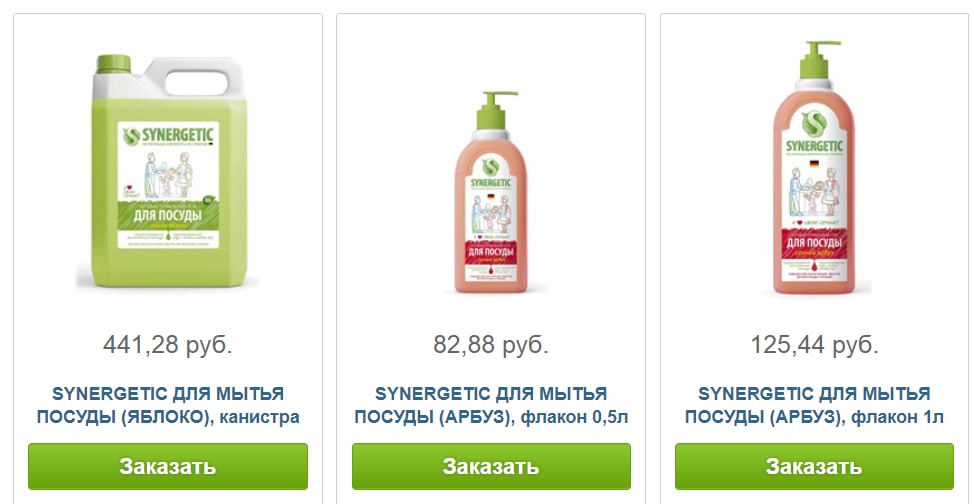Click the red ДЛЯ ПОСУДЫ banner on the 1л bottle
The image size is (974, 504).
pos(814,242)
